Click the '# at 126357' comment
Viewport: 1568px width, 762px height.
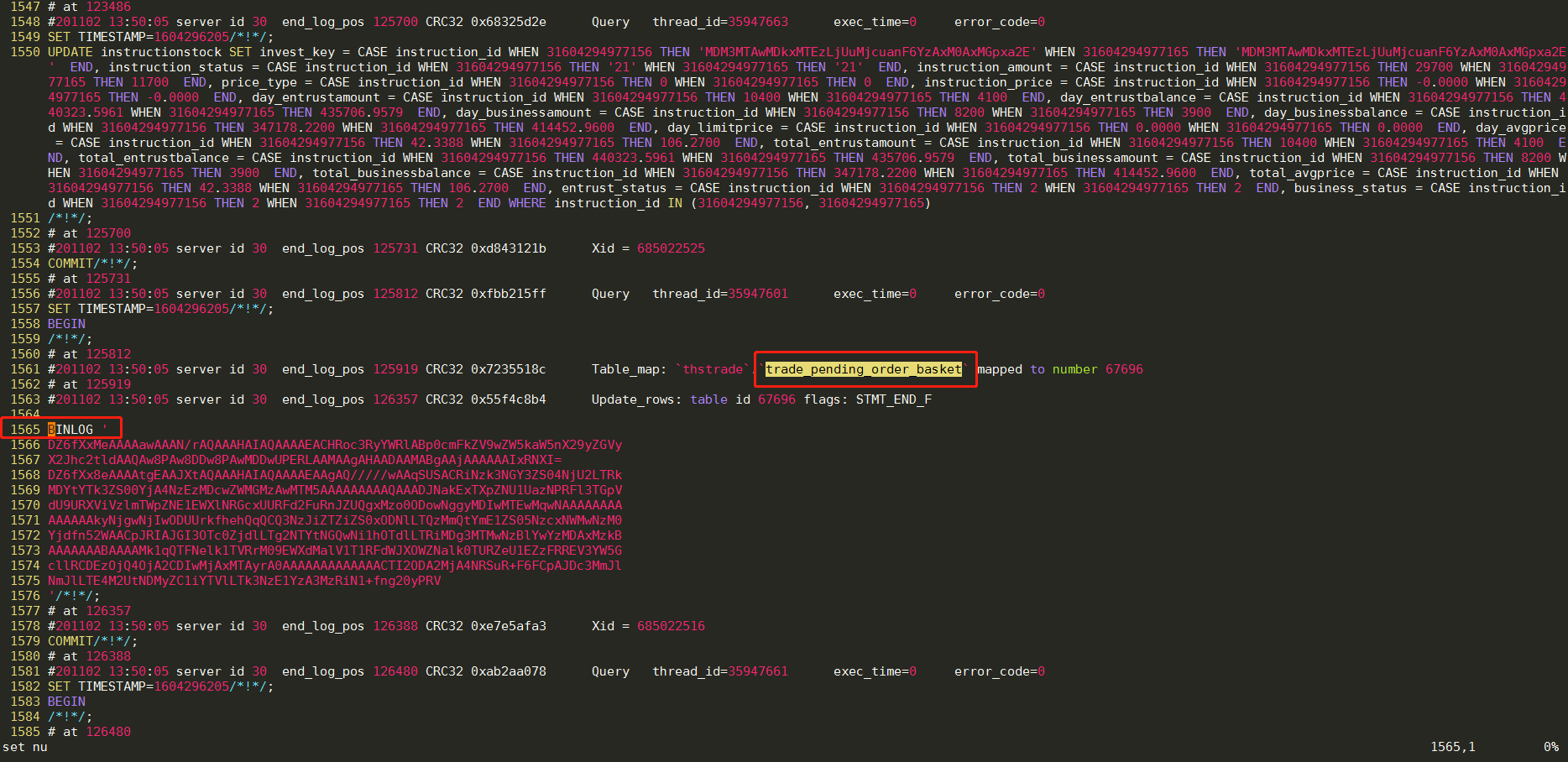click(x=89, y=611)
